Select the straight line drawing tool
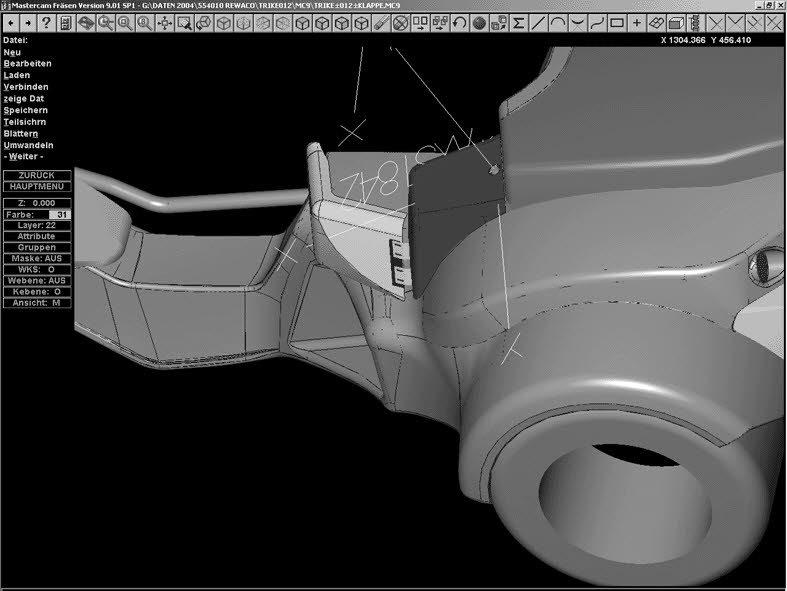 pos(538,22)
